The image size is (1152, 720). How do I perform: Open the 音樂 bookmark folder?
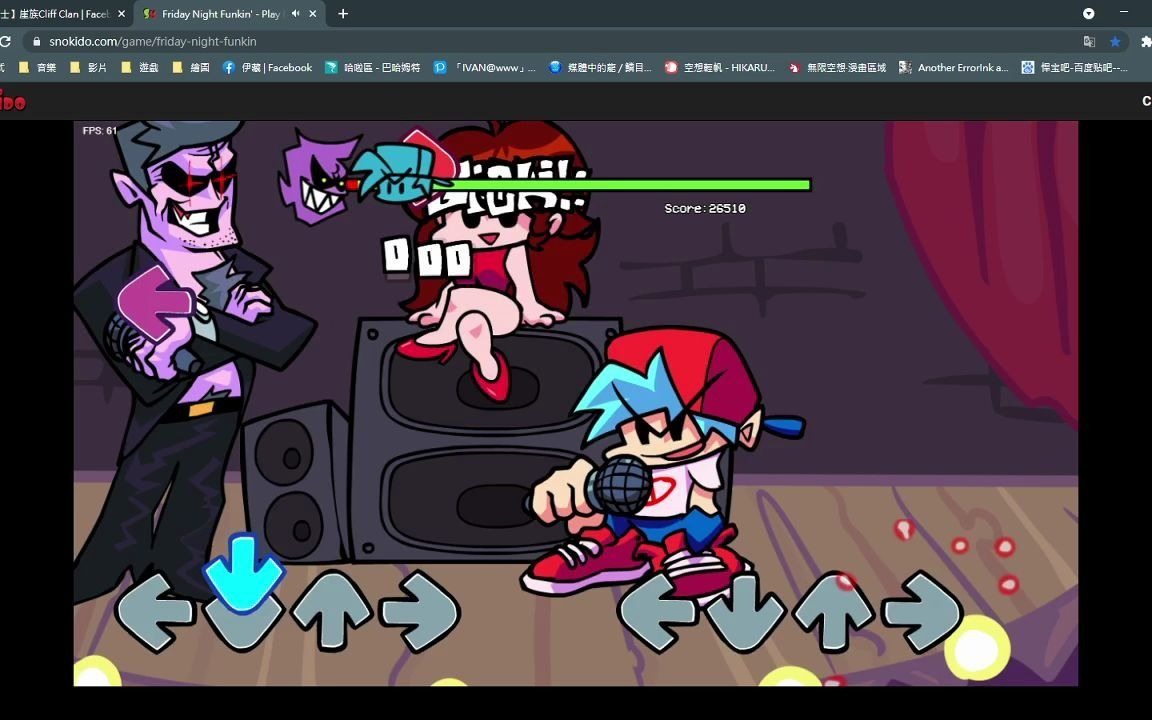tap(37, 68)
